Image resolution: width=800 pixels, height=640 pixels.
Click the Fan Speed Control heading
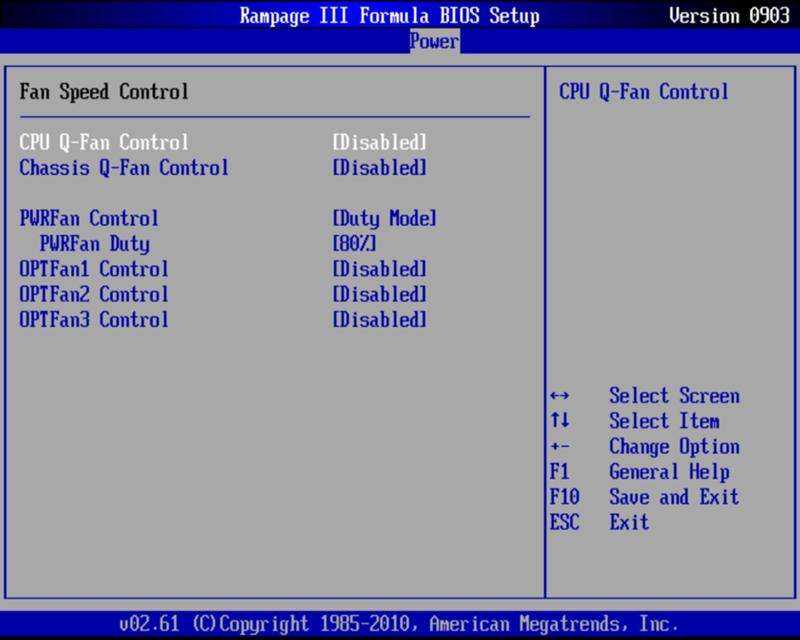(x=104, y=92)
